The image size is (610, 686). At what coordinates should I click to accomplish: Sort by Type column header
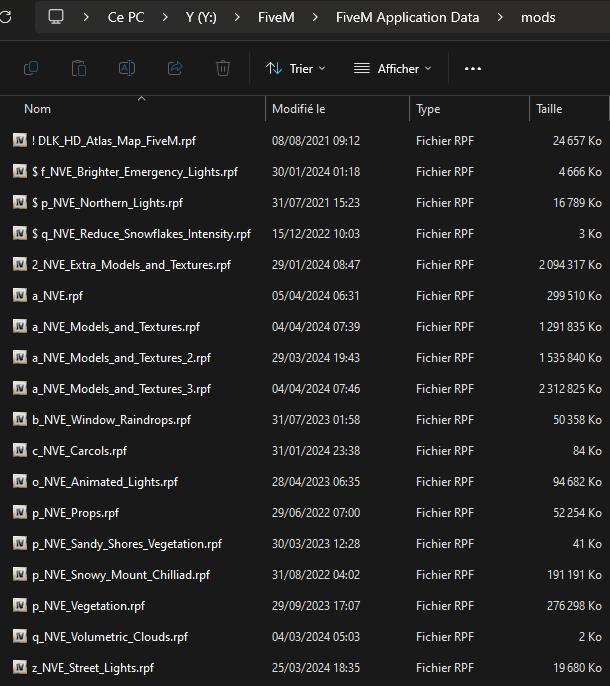tap(428, 109)
